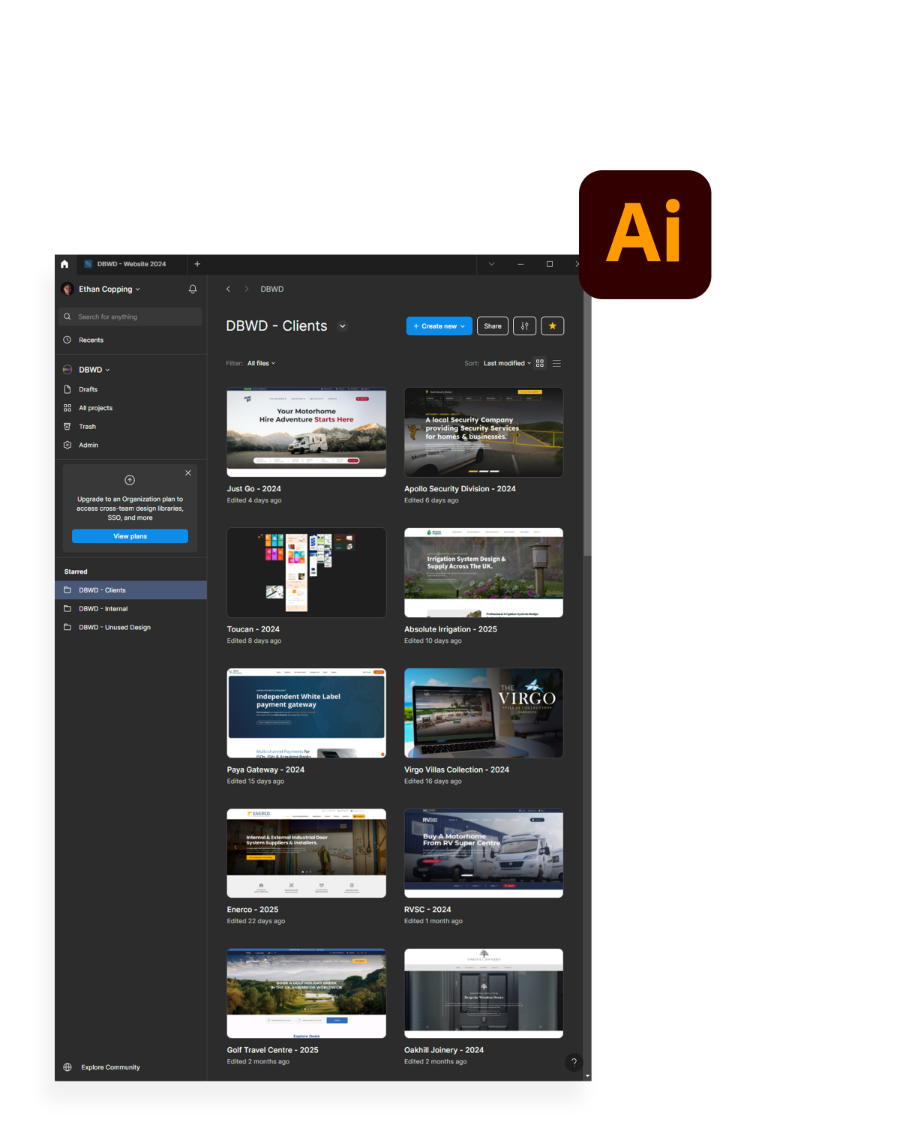Open the Absolute Irrigation - 2025 thumbnail
Screen dimensions: 900x1140
tap(483, 572)
